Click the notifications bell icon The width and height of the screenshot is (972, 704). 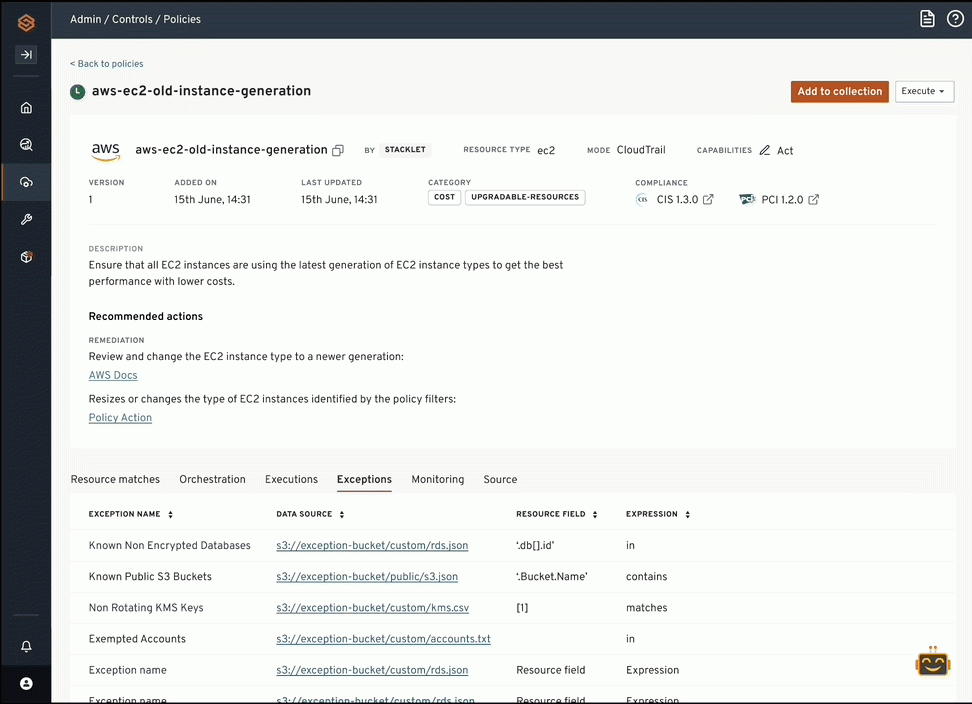coord(26,647)
